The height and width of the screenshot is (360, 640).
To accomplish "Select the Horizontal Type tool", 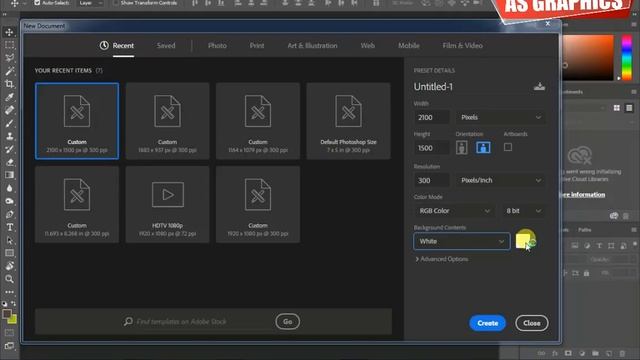I will pos(9,227).
